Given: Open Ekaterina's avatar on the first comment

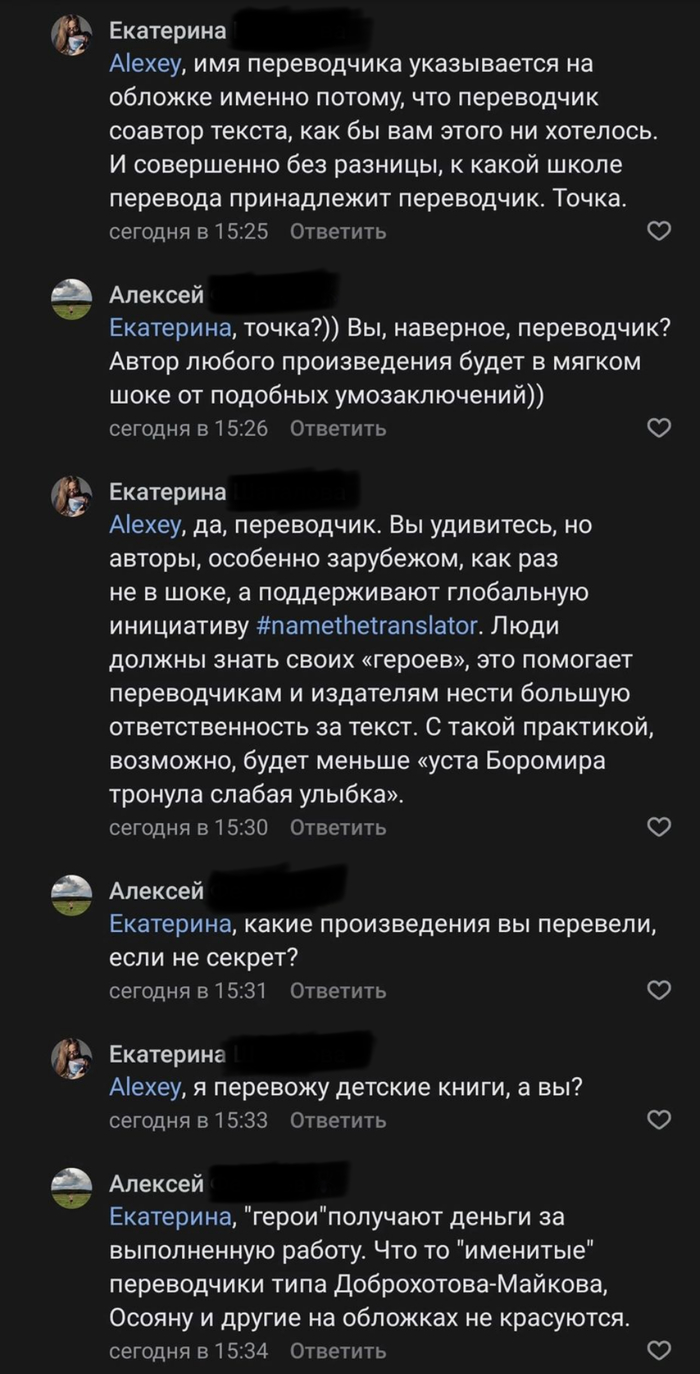Looking at the screenshot, I should tap(72, 37).
